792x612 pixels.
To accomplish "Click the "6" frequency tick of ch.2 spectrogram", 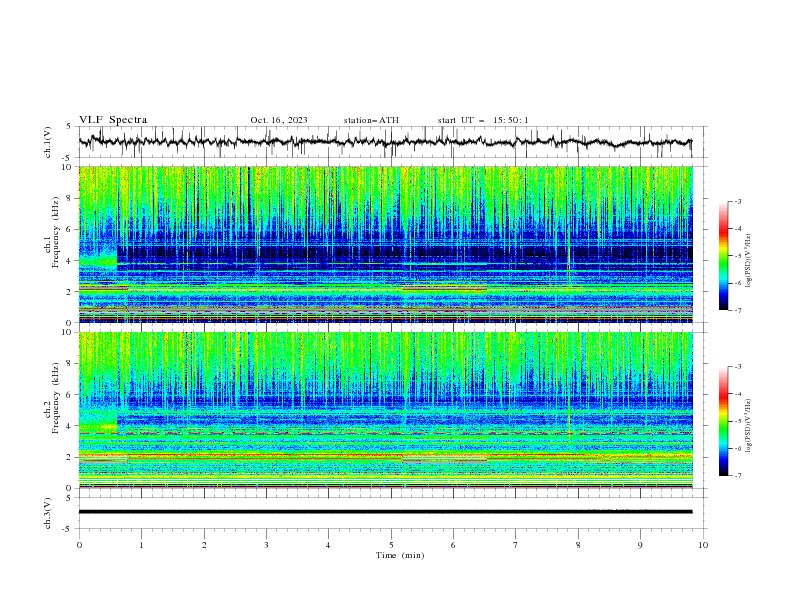I will [x=70, y=395].
